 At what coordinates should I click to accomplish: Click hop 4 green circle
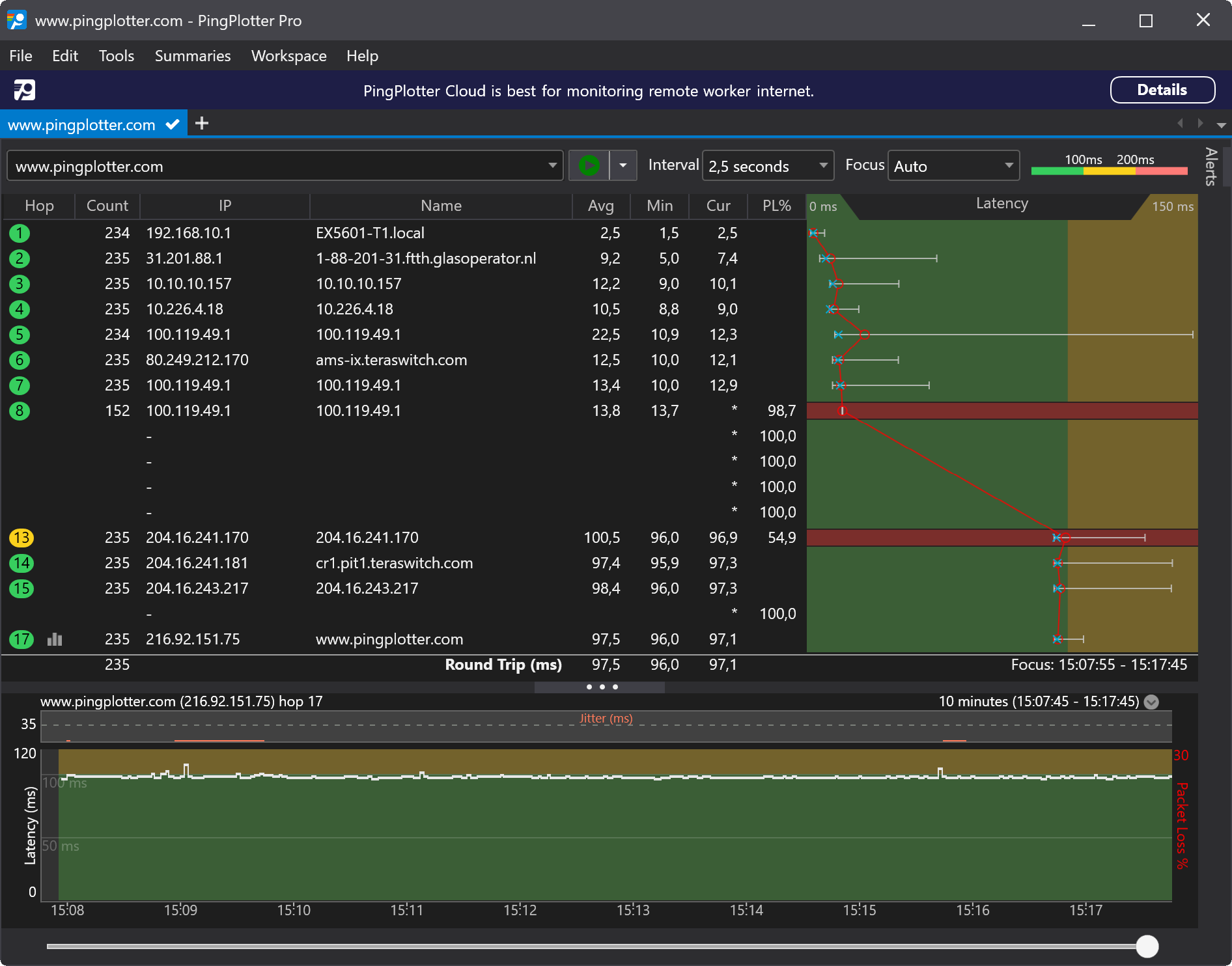(20, 309)
